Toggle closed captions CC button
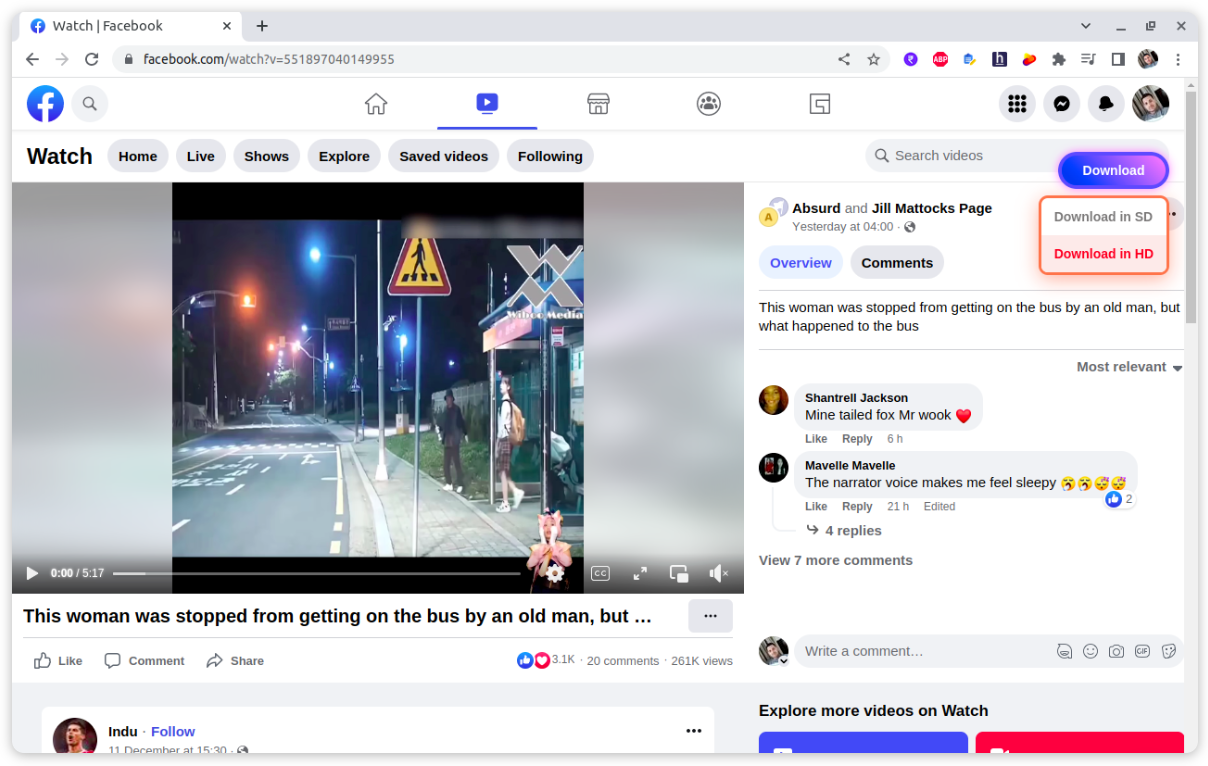Image resolution: width=1208 pixels, height=766 pixels. pos(600,573)
